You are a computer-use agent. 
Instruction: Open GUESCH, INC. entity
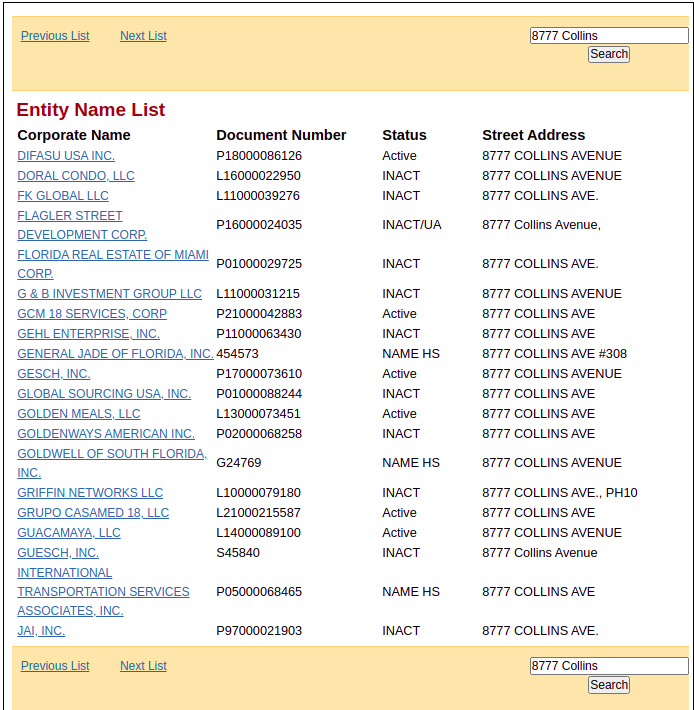[58, 552]
